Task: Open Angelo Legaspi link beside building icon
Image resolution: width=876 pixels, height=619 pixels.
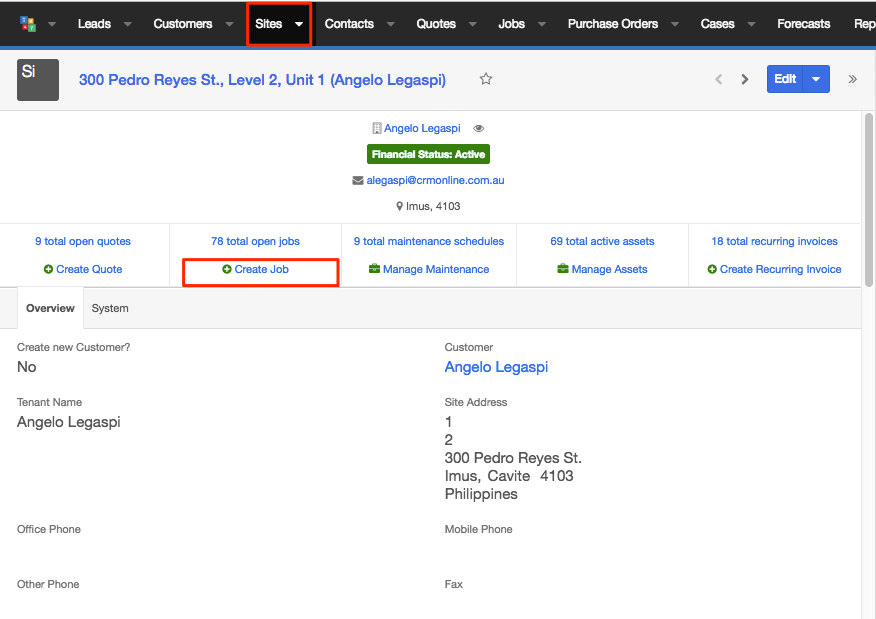Action: click(x=422, y=128)
